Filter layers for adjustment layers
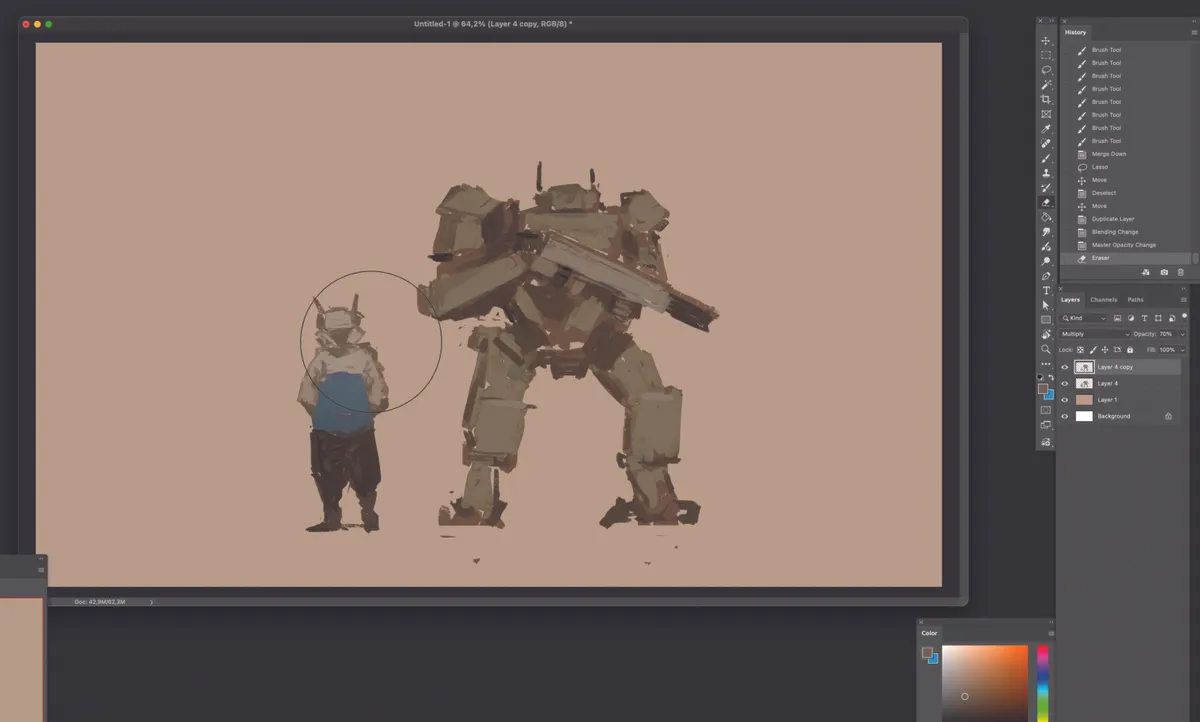Screen dimensions: 1200x722 click(x=1130, y=318)
